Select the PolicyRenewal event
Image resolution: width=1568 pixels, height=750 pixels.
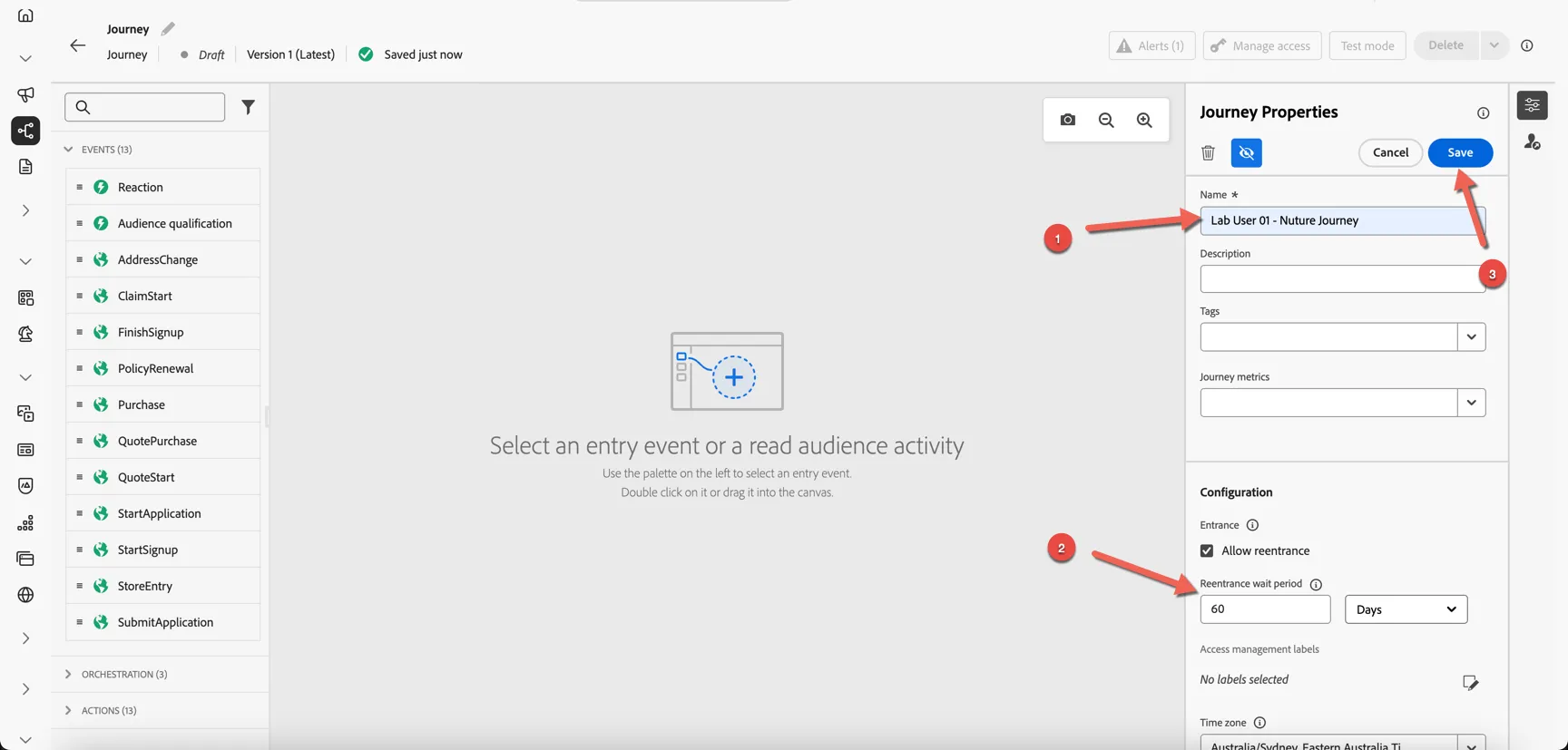163,368
